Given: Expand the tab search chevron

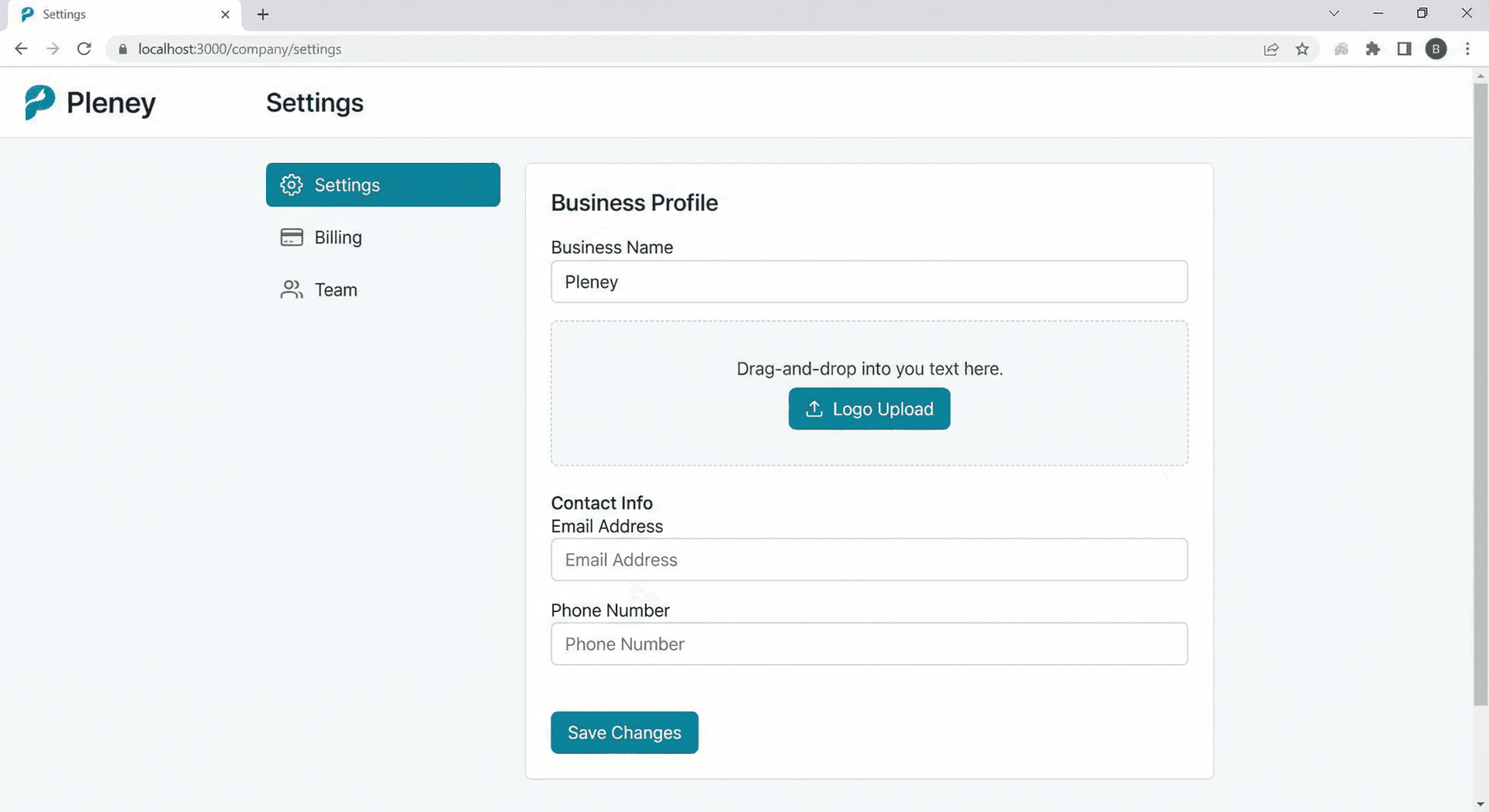Looking at the screenshot, I should click(x=1334, y=13).
